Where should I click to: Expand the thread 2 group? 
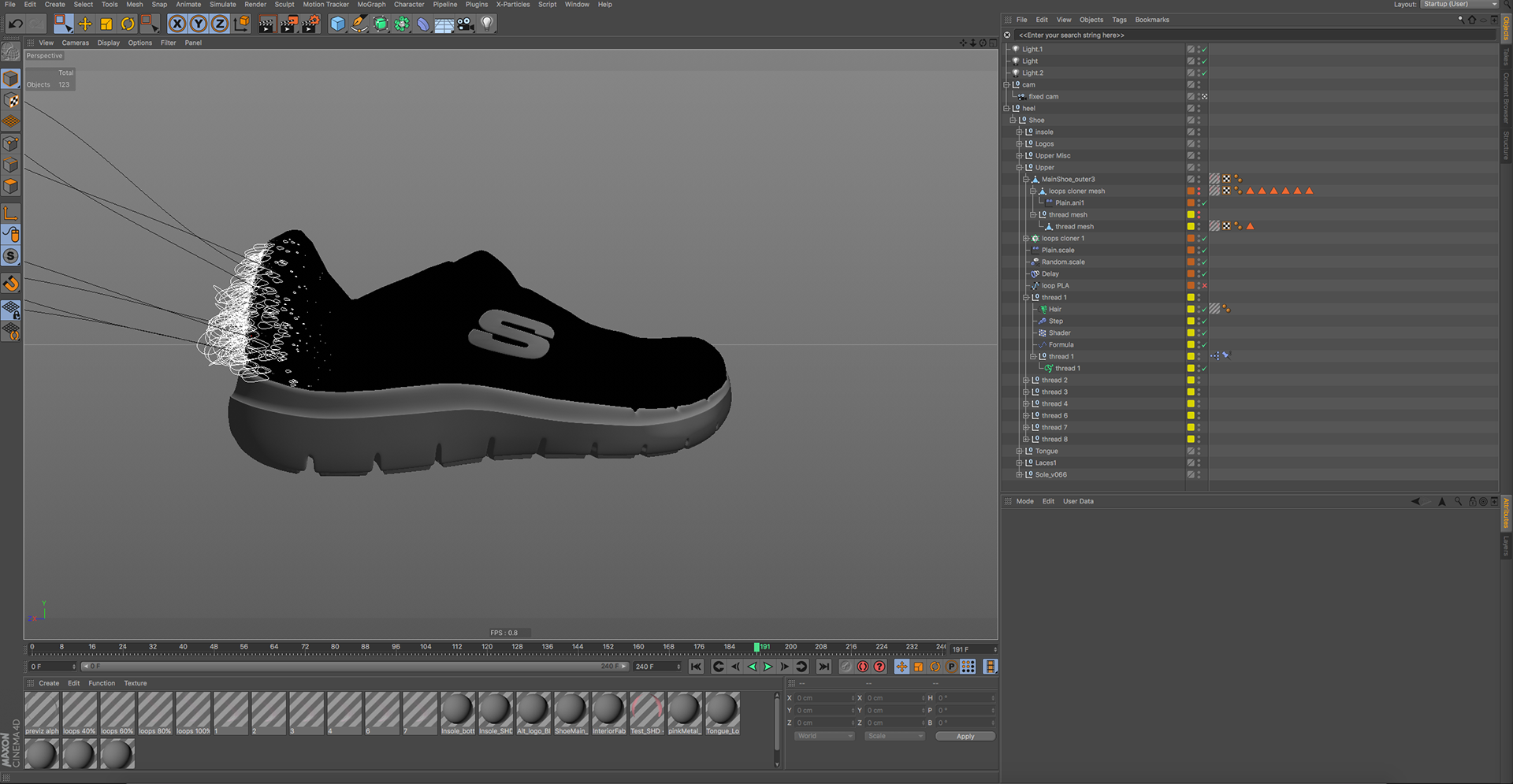1026,381
